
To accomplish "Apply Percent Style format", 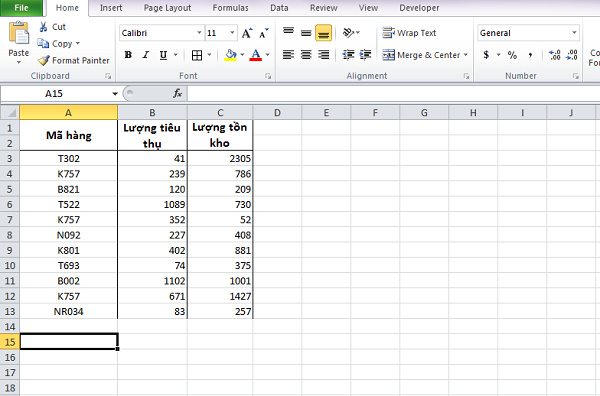I will (512, 55).
